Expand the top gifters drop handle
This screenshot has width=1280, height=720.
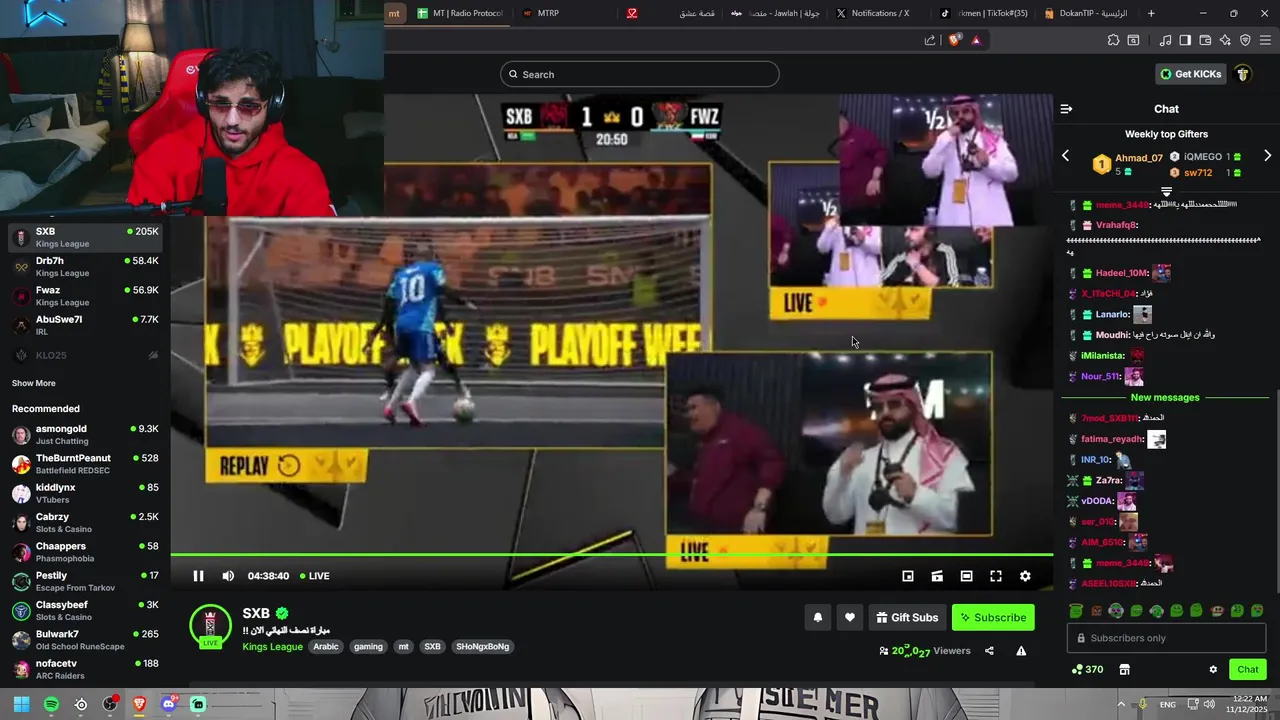[x=1166, y=191]
